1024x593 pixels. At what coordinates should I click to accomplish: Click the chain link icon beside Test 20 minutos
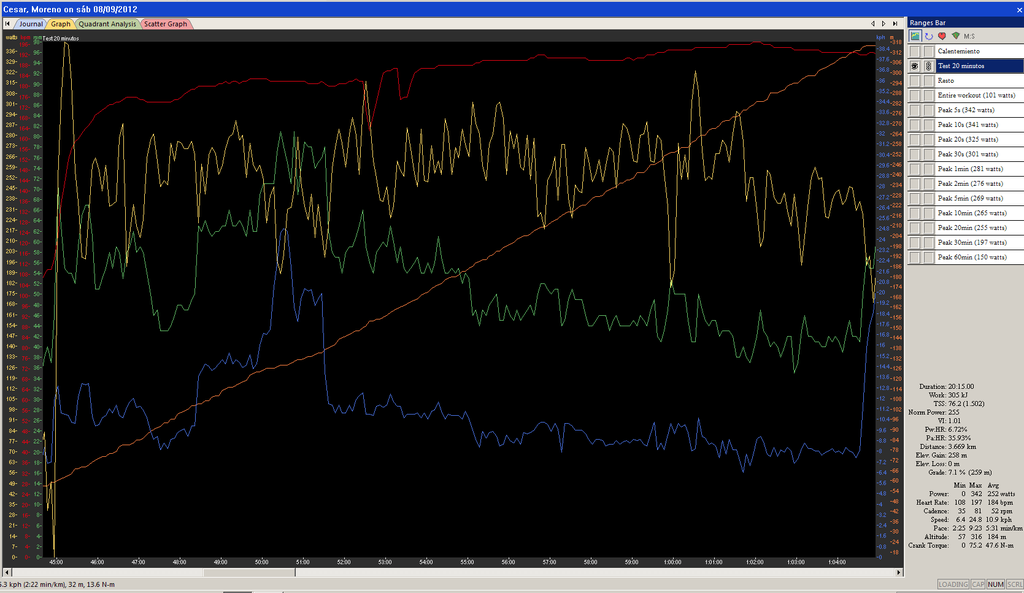tap(928, 66)
